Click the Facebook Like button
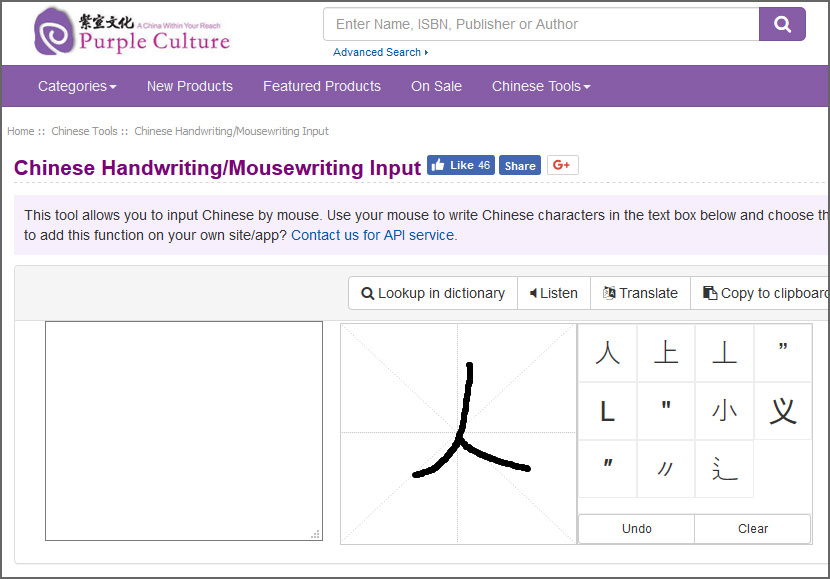 point(461,165)
